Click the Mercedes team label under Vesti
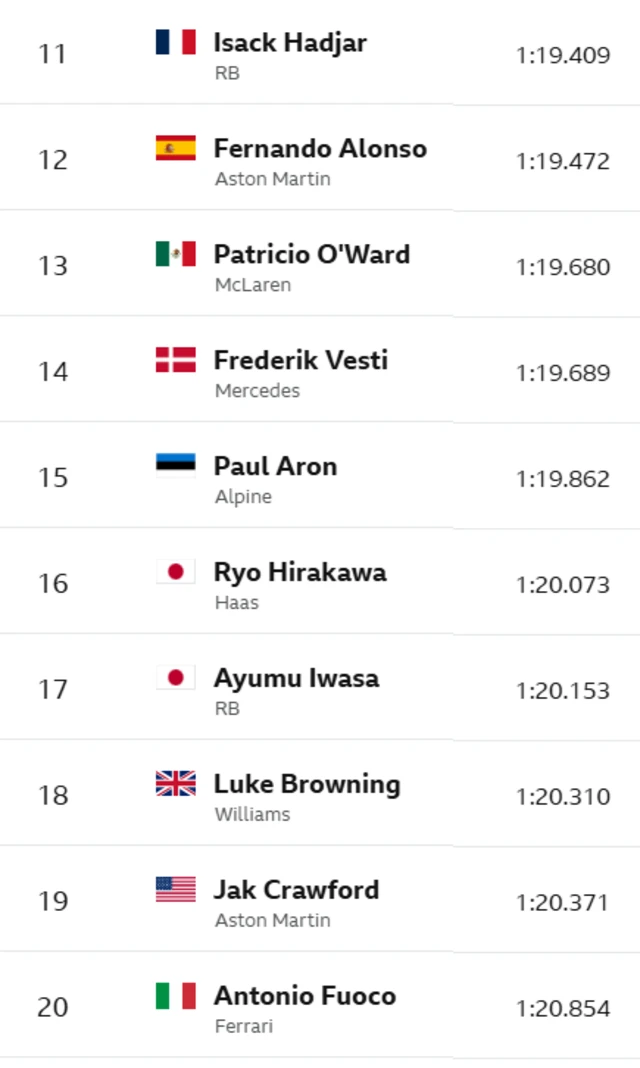Screen dimensions: 640x1068 [257, 390]
